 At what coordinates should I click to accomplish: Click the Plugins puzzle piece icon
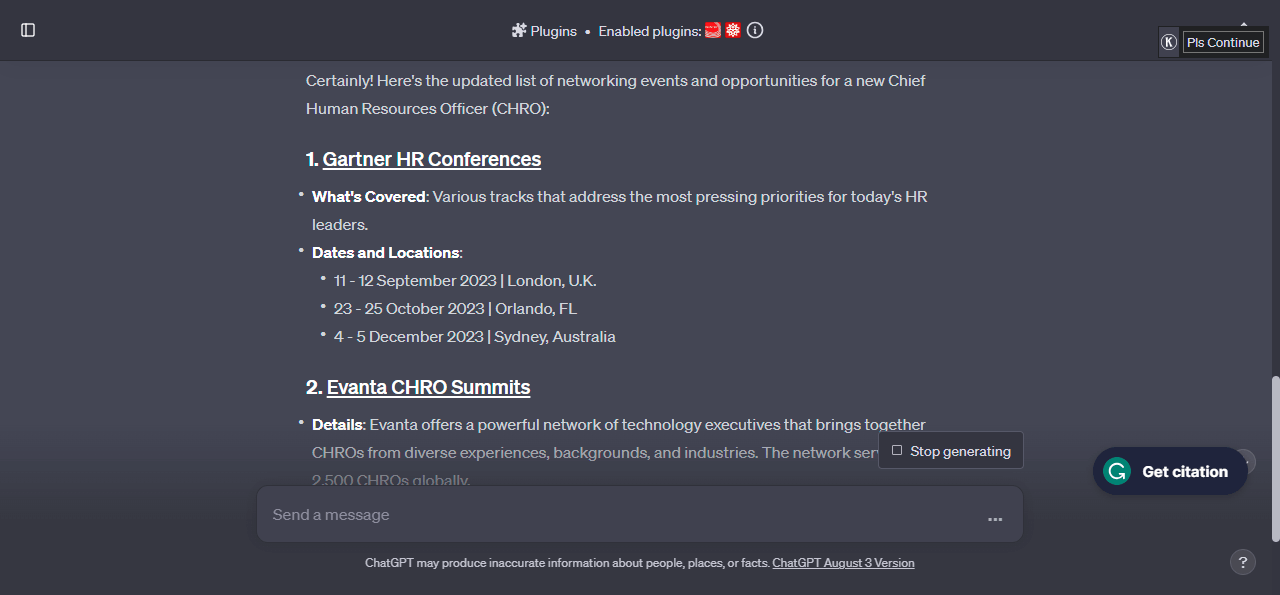[x=518, y=30]
